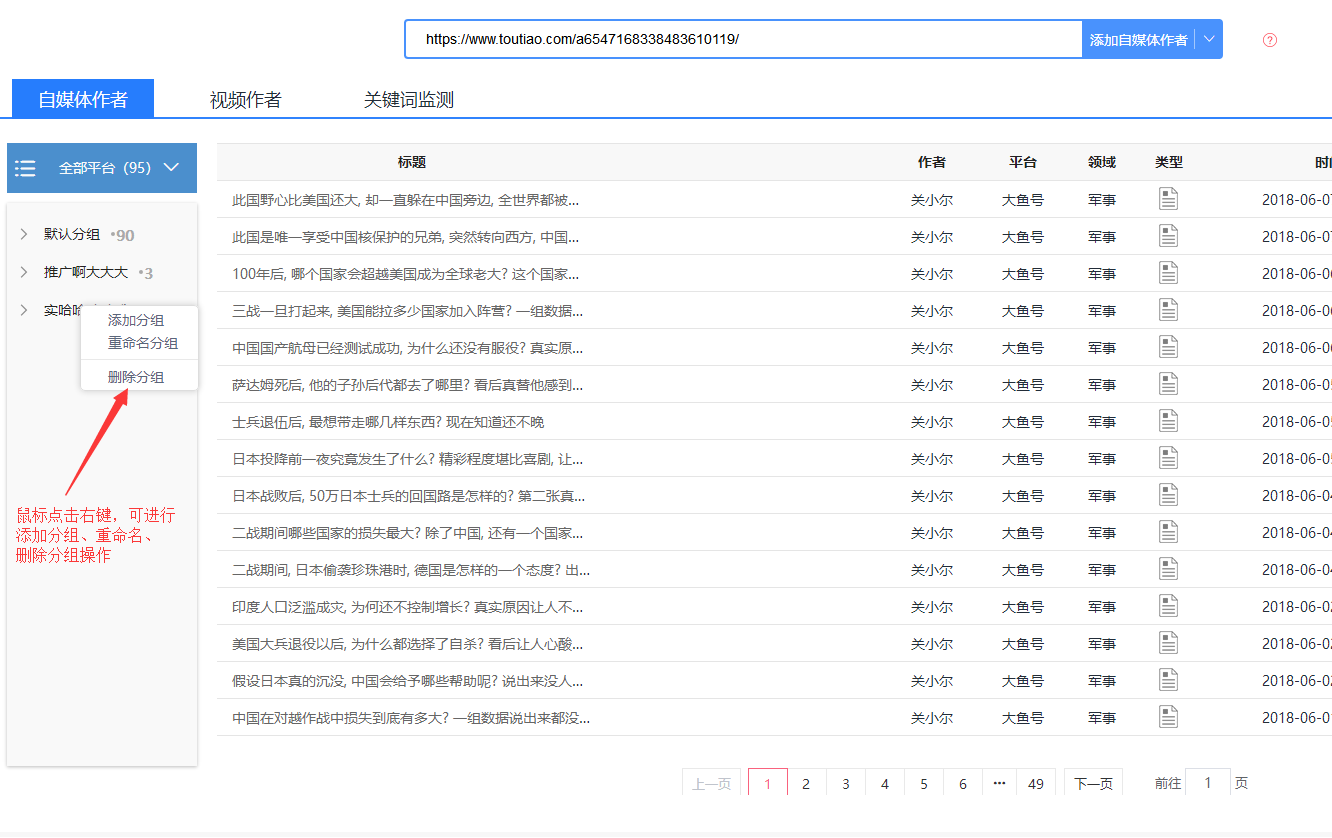Select 推广啊大大大 group label
This screenshot has width=1332, height=838.
click(86, 272)
